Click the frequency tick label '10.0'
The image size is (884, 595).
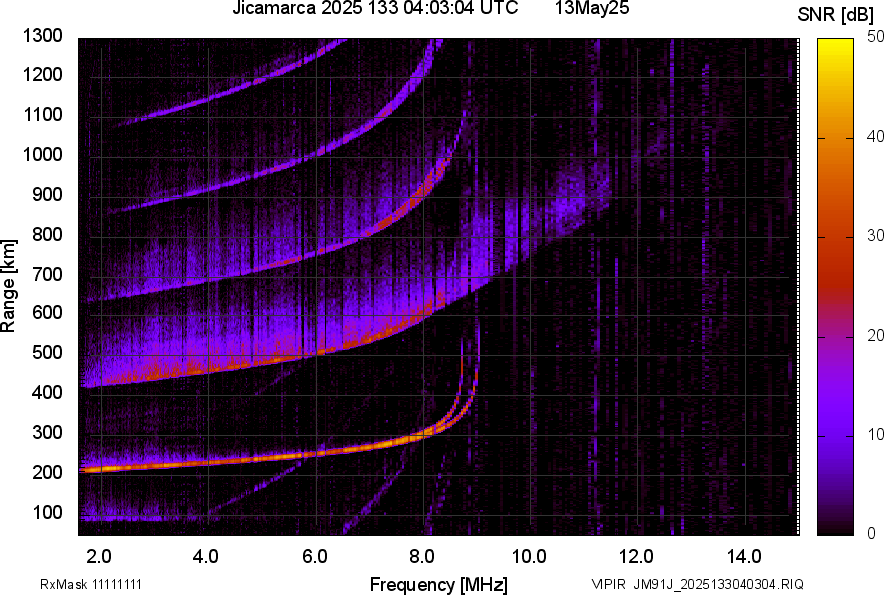529,557
